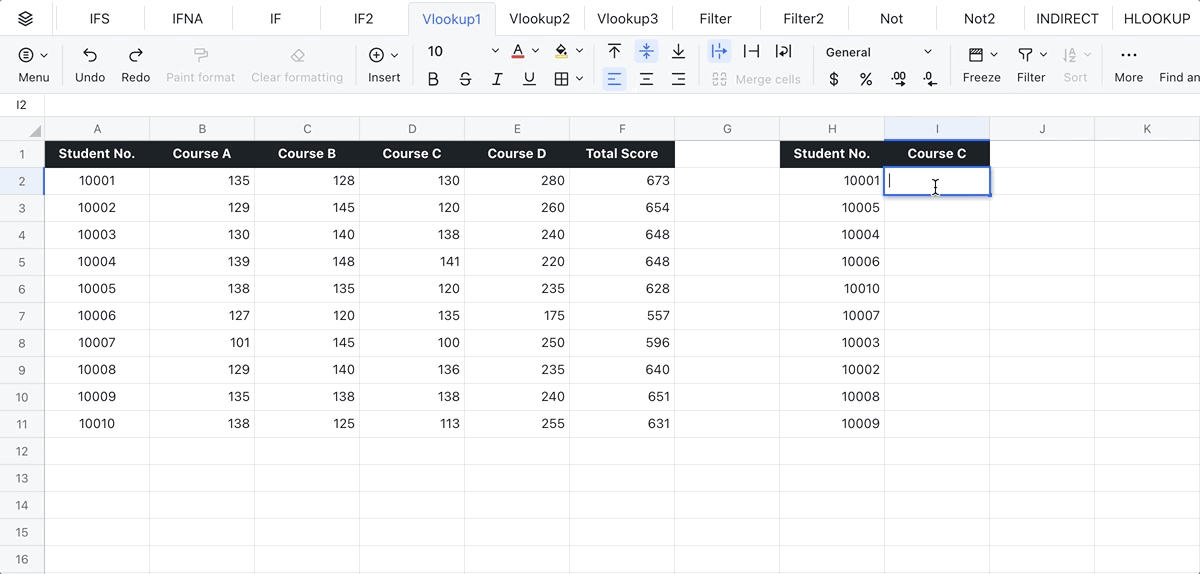Expand the General number format dropdown
Screen dimensions: 1200x574
point(927,52)
